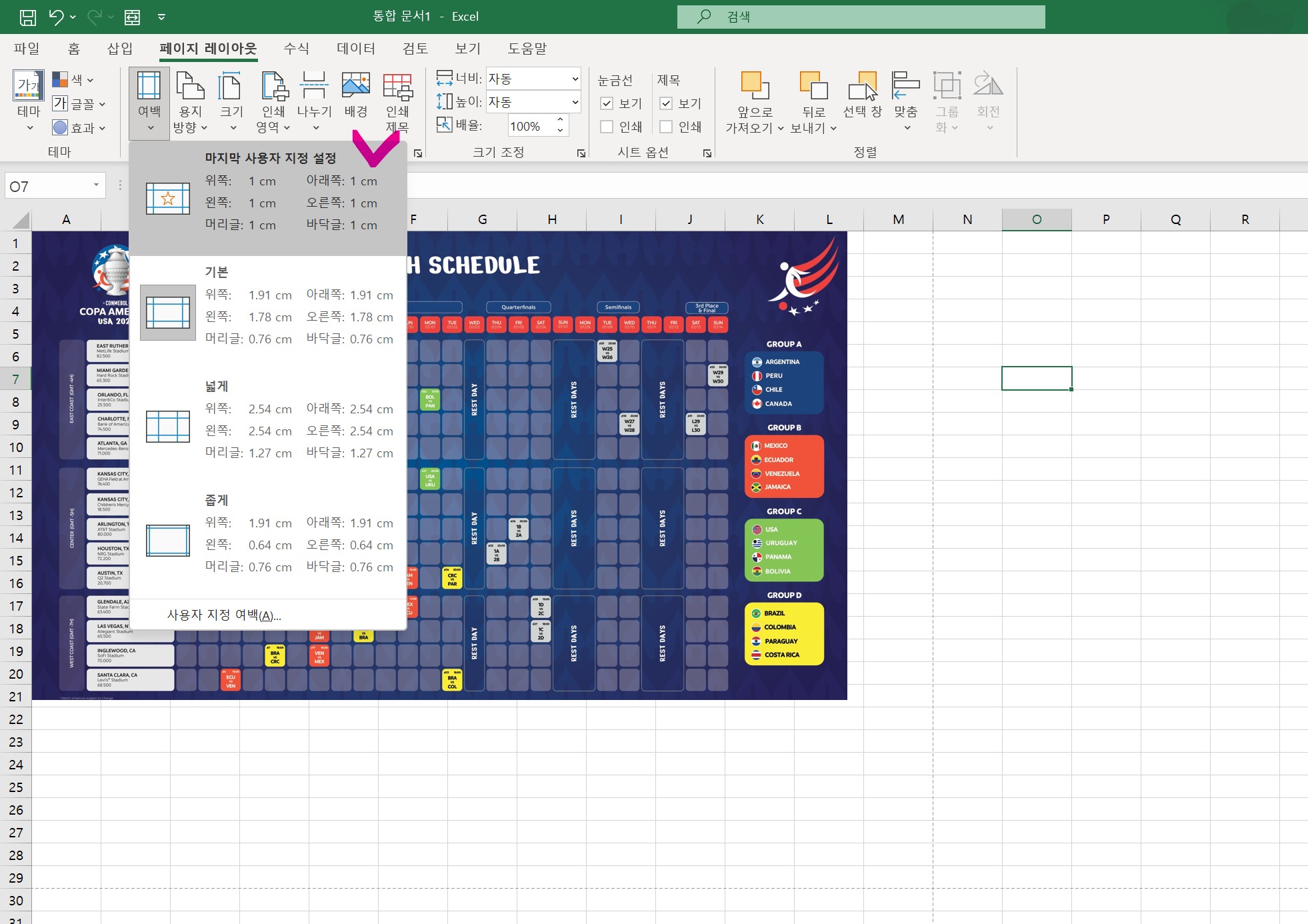This screenshot has width=1308, height=924.
Task: Select column O header
Action: (x=1037, y=219)
